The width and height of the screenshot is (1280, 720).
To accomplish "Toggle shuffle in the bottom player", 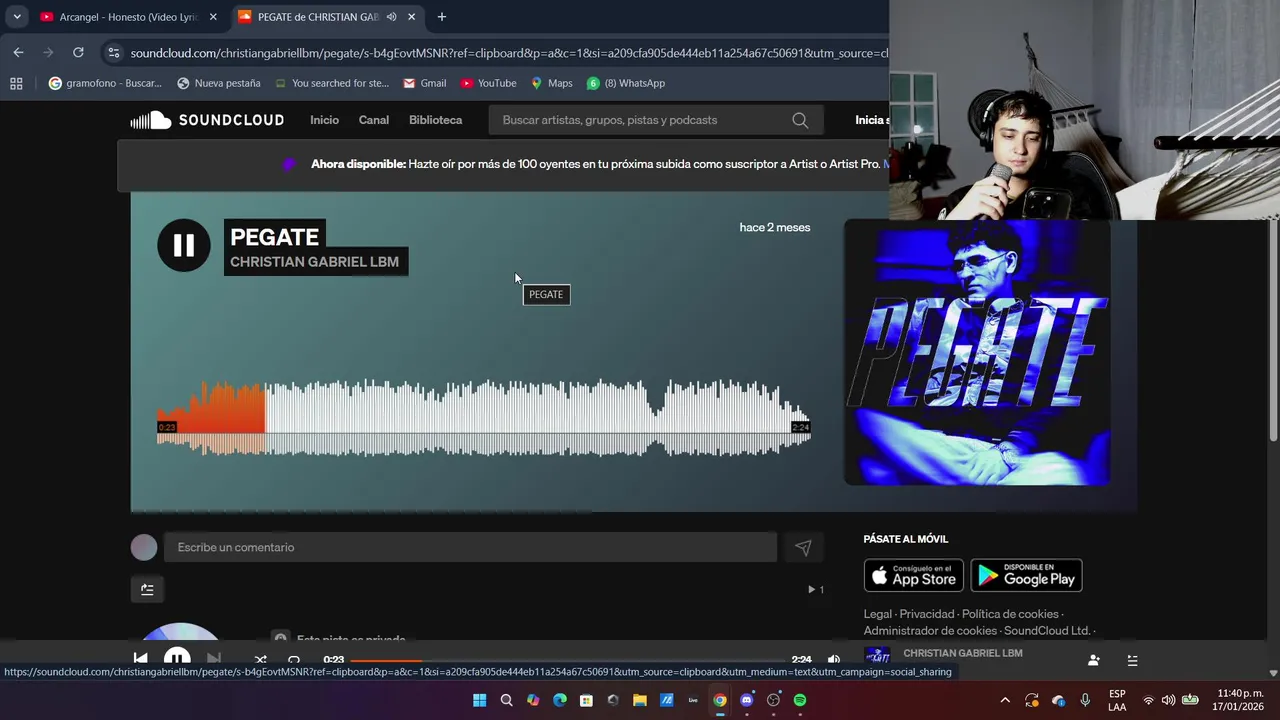I will click(x=261, y=660).
